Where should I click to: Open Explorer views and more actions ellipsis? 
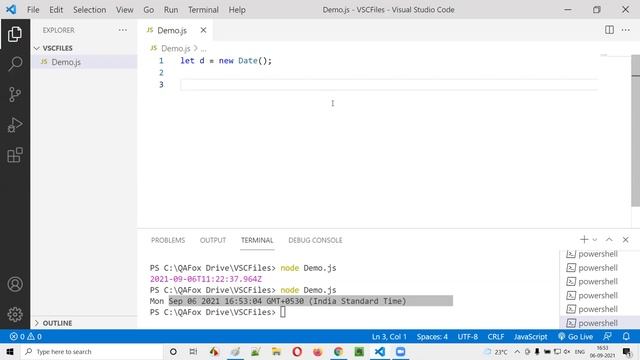[122, 30]
